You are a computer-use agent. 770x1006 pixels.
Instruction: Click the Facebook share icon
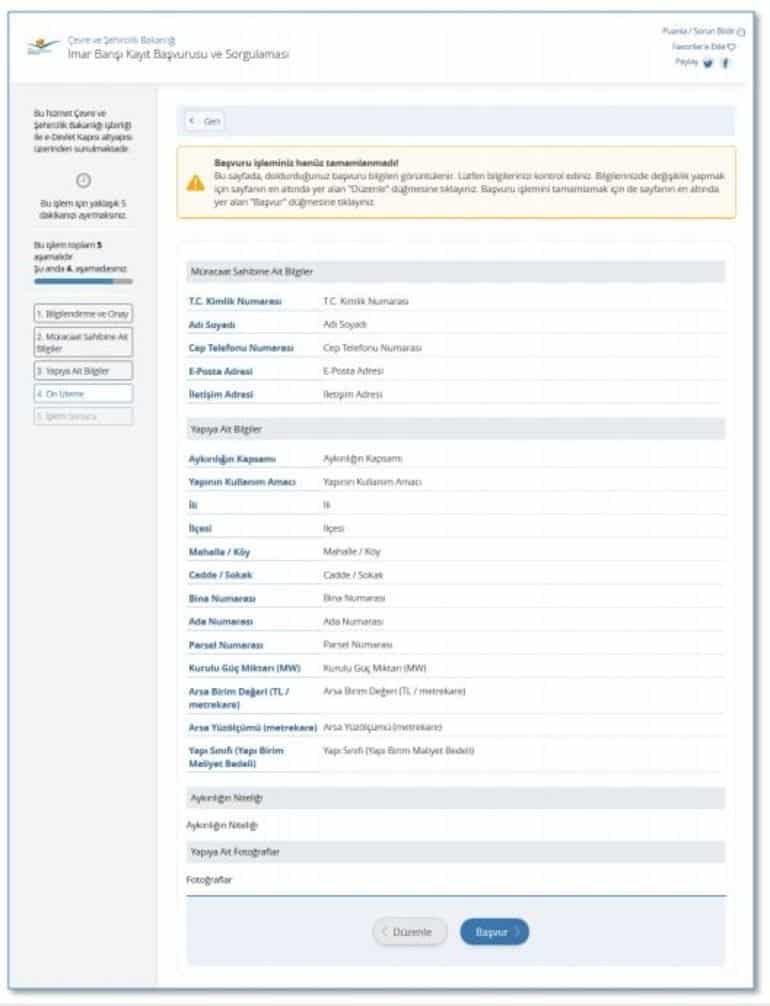[x=726, y=63]
